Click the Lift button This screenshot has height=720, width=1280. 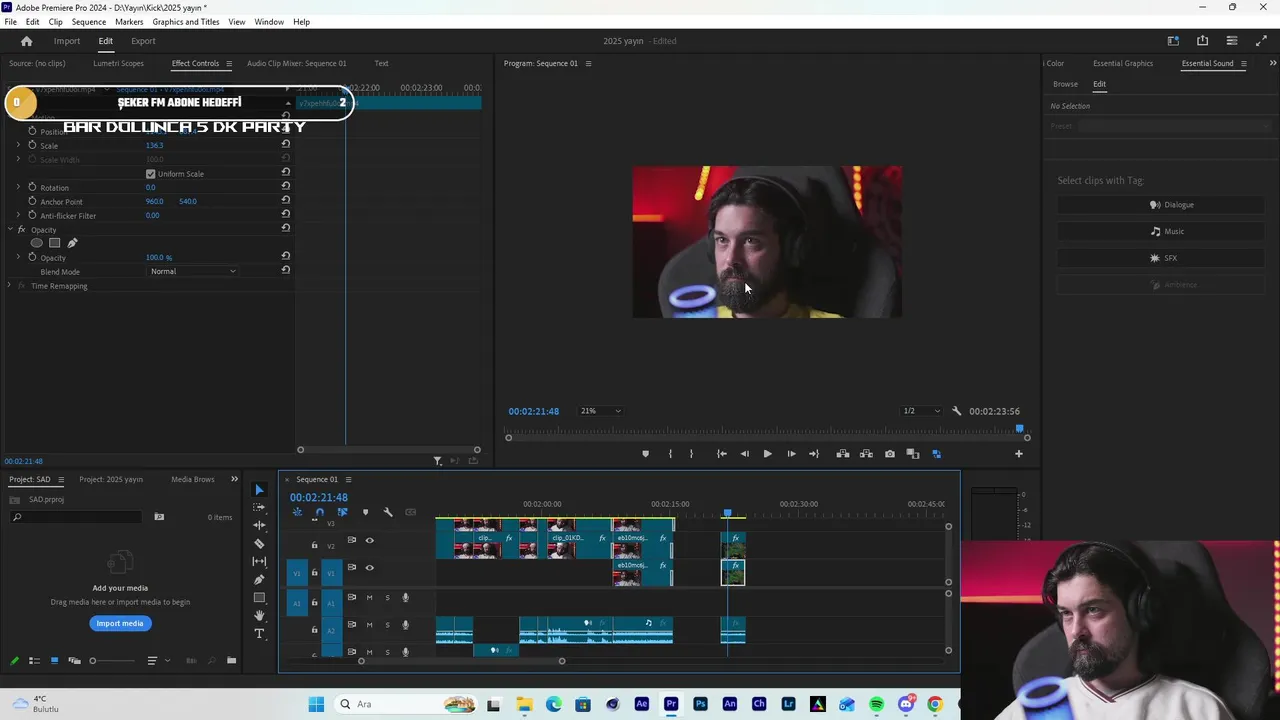pos(843,454)
